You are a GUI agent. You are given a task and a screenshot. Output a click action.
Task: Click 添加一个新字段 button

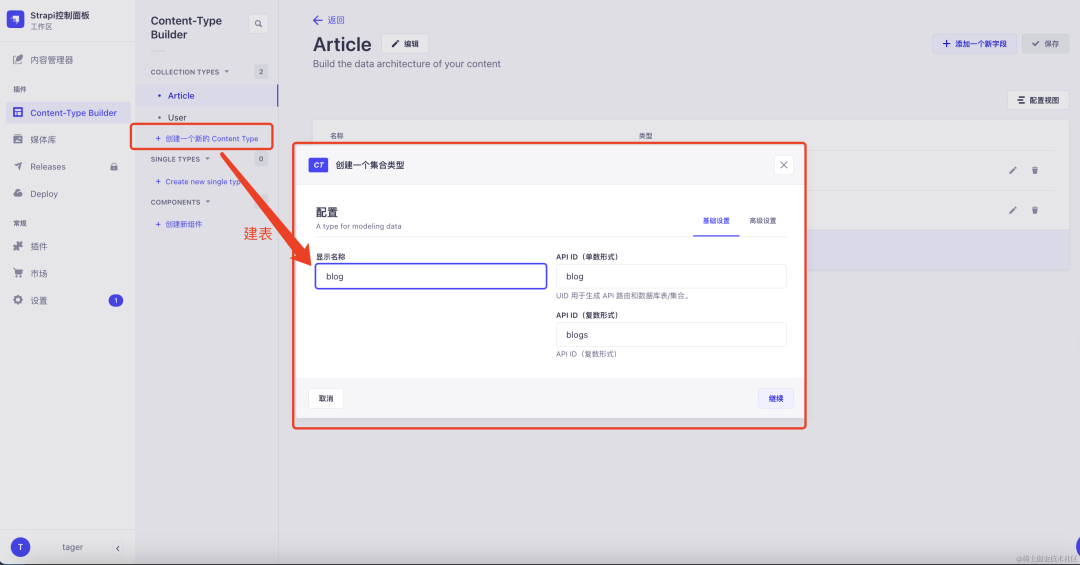point(975,43)
